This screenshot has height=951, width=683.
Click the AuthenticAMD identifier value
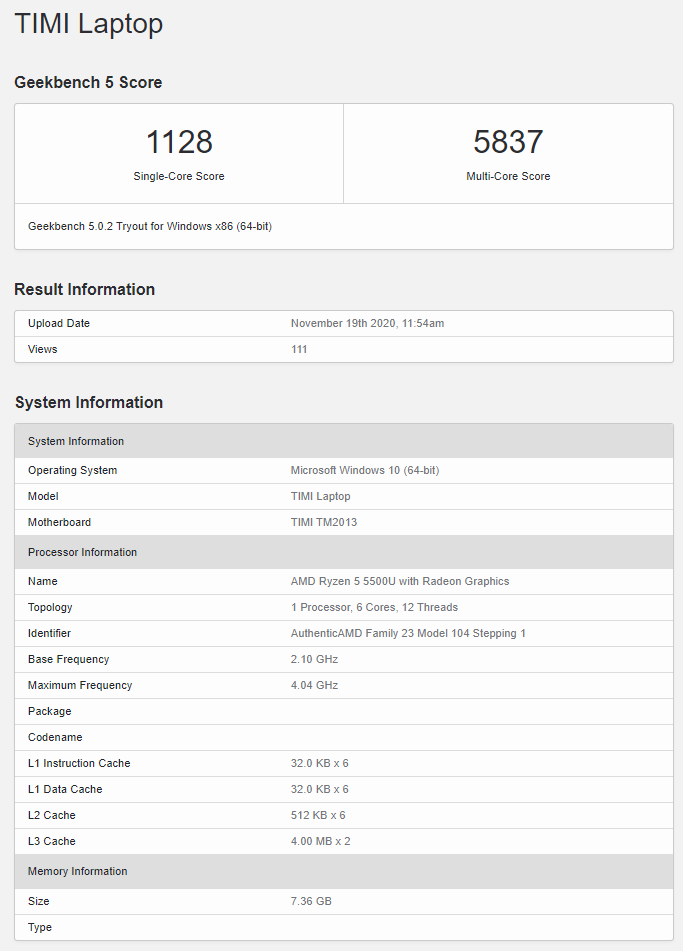408,633
